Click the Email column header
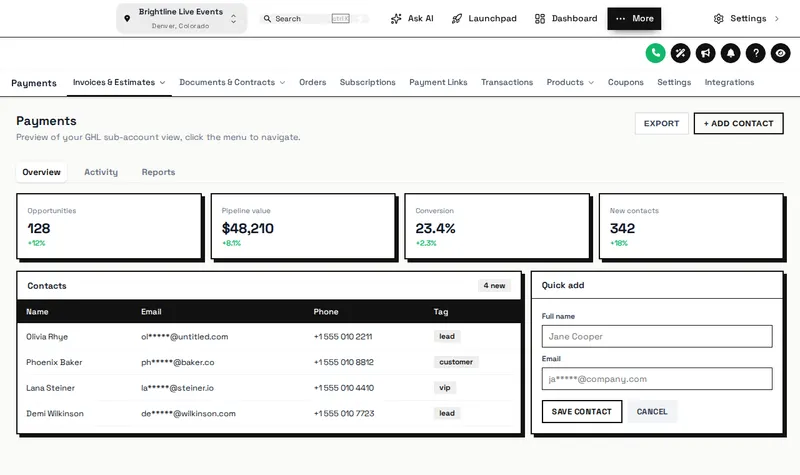This screenshot has width=800, height=475. (151, 312)
